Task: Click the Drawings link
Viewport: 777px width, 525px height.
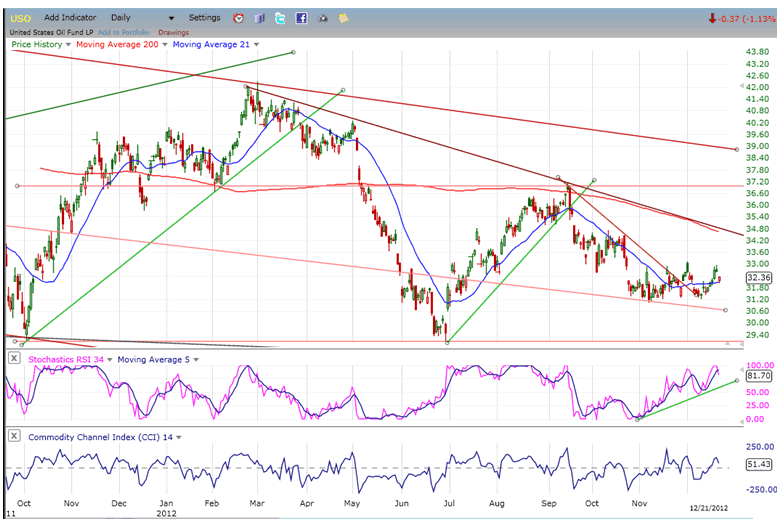Action: click(173, 32)
